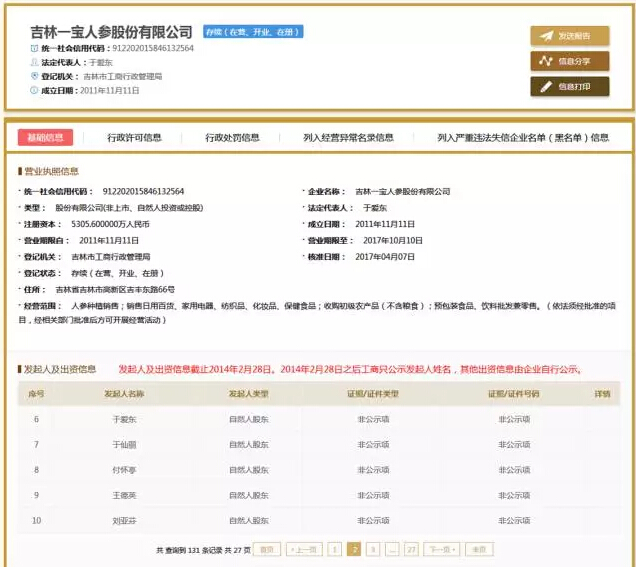
Task: Open the 行政处罚信息 tab
Action: tap(232, 138)
